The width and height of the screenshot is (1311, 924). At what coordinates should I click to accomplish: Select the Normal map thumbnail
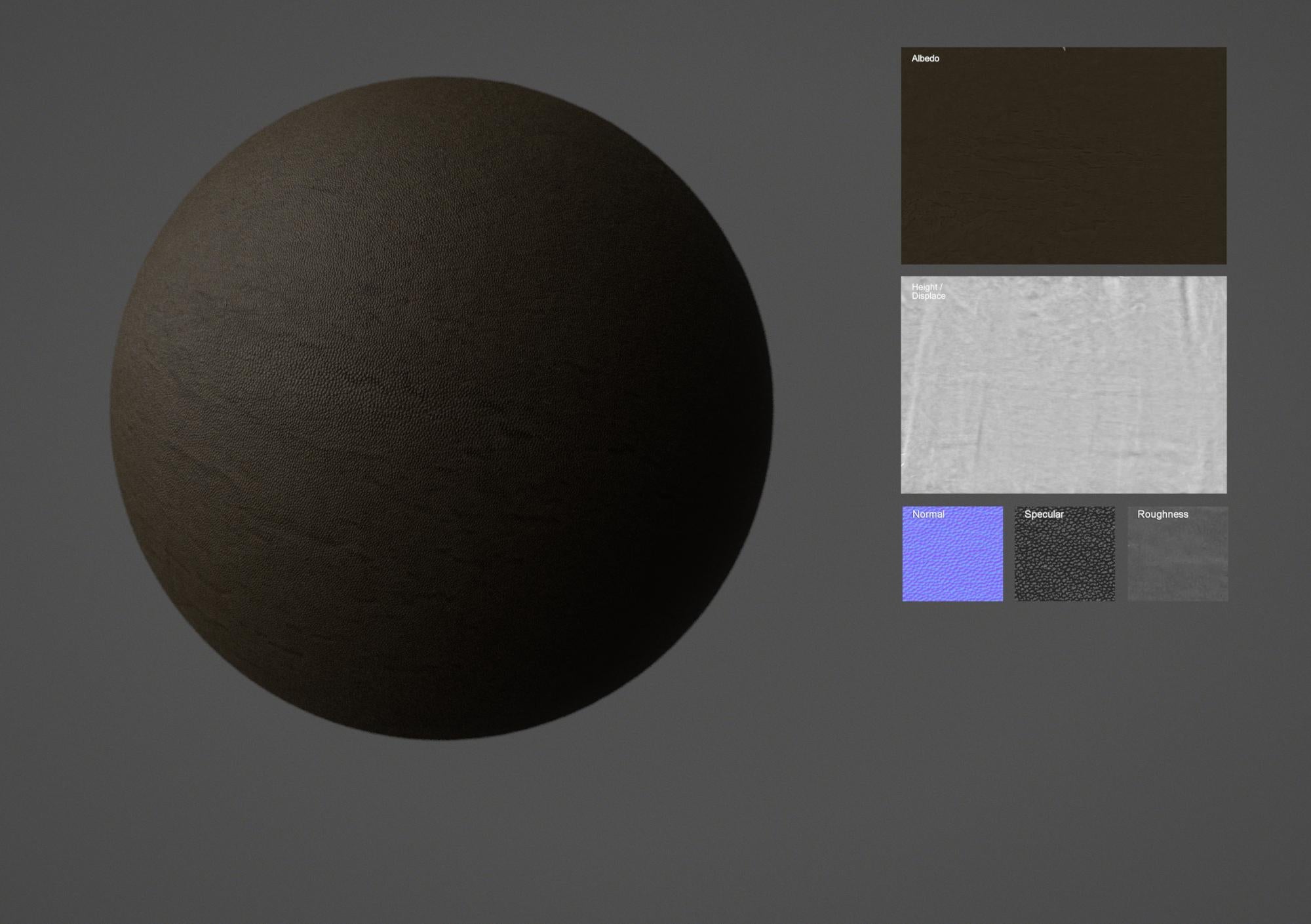(952, 553)
